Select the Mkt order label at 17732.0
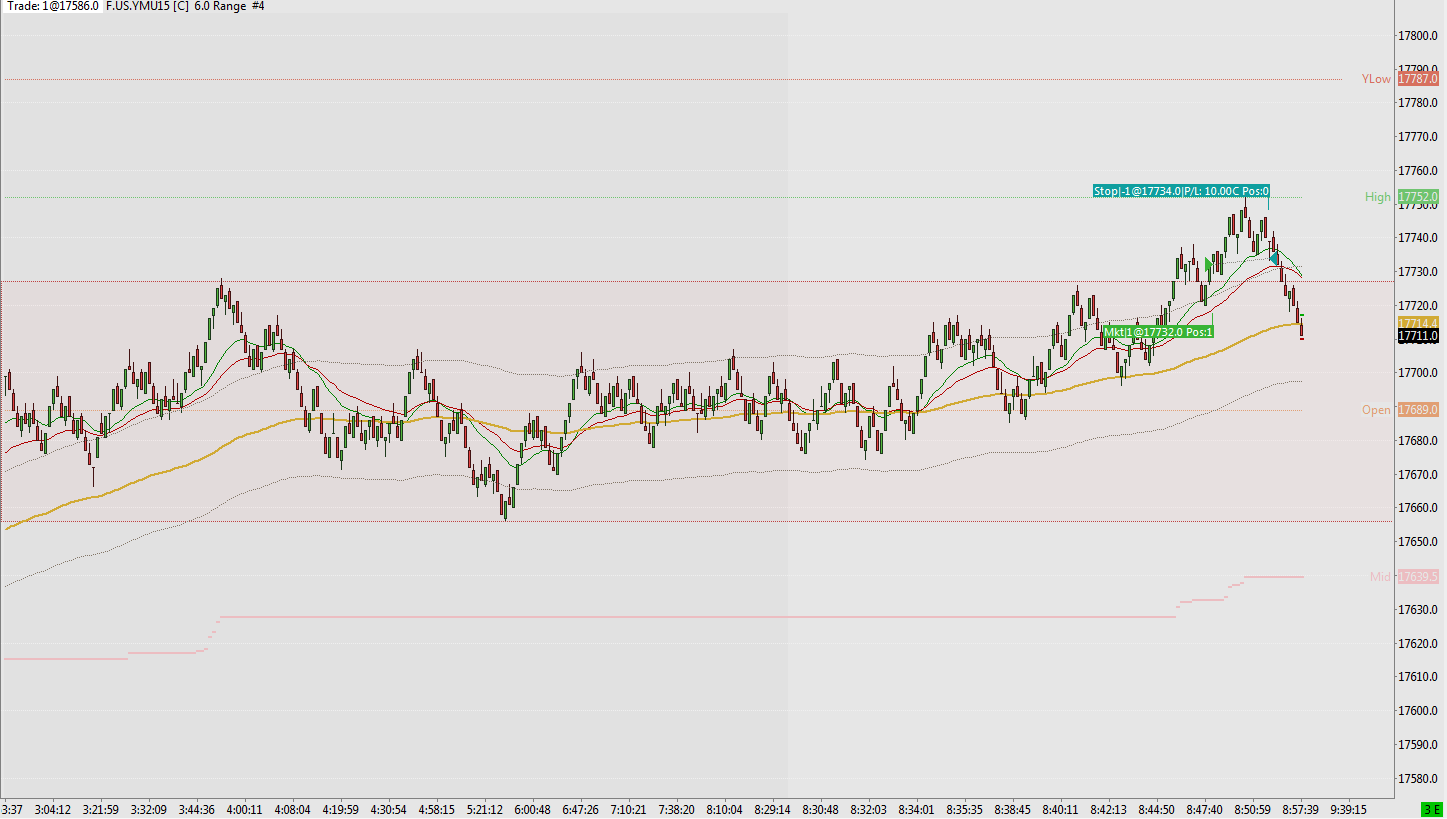This screenshot has width=1447, height=819. [1159, 332]
